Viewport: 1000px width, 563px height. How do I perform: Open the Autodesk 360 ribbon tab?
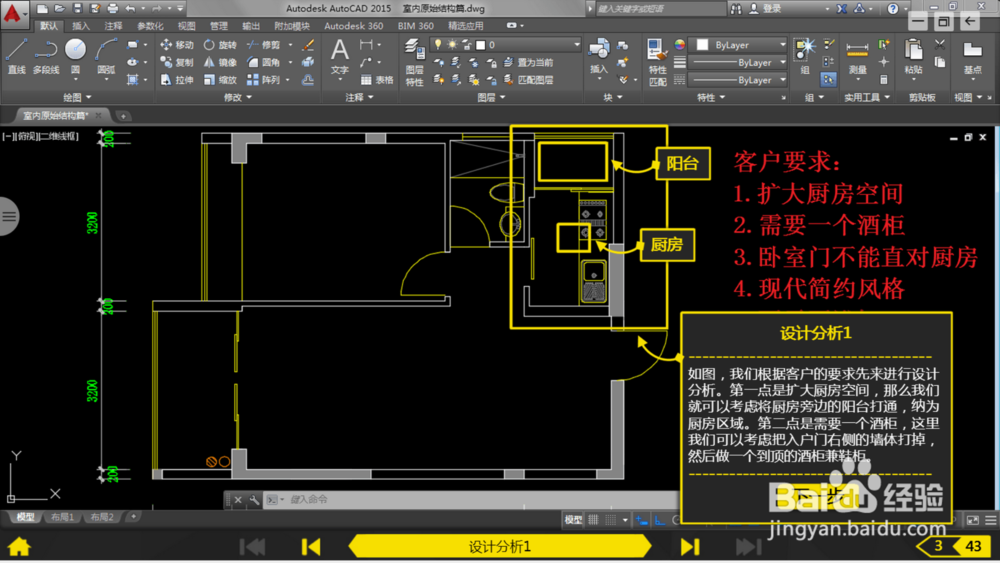(x=353, y=26)
